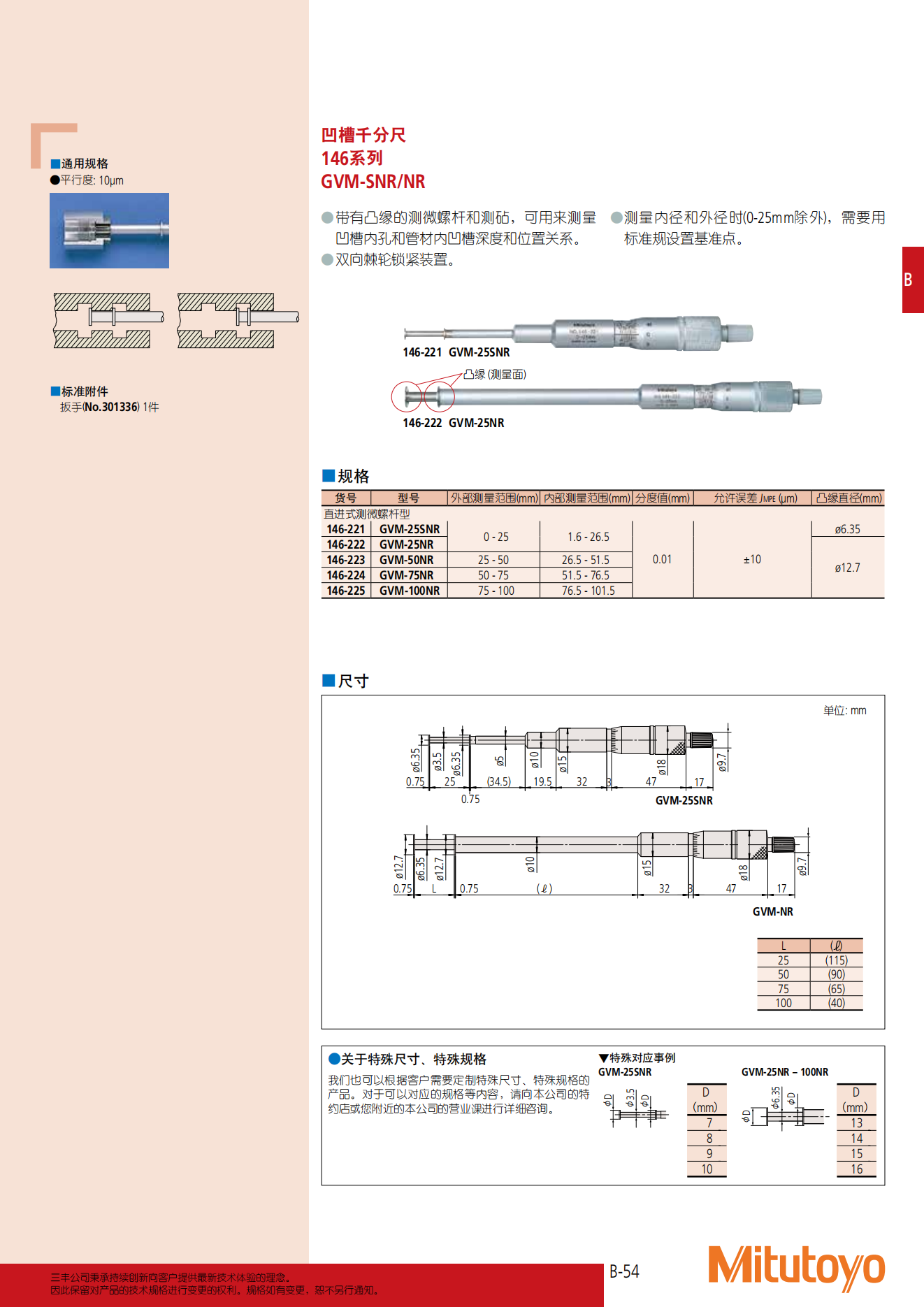Click the '直进式测微螺杆型' table subheading
The height and width of the screenshot is (1307, 924).
[366, 514]
